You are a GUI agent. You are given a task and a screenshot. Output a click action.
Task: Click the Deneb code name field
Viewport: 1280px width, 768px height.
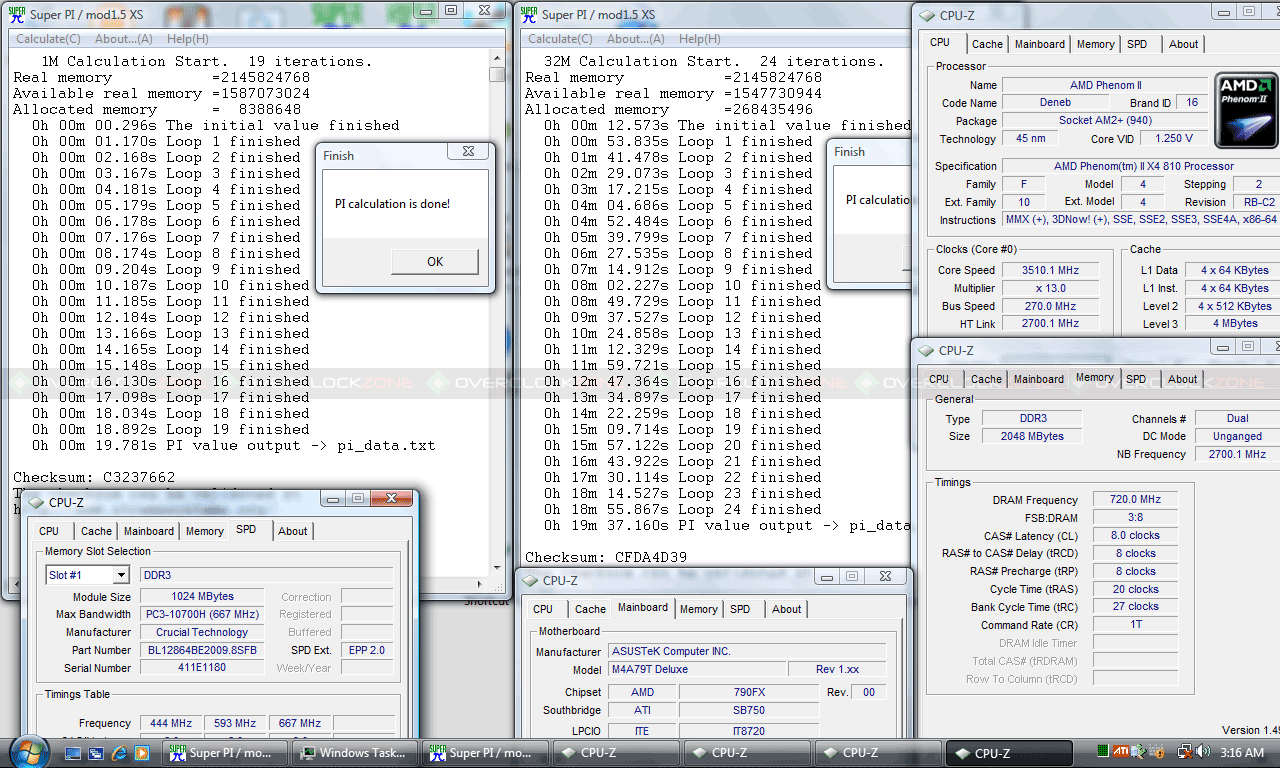pyautogui.click(x=1057, y=102)
